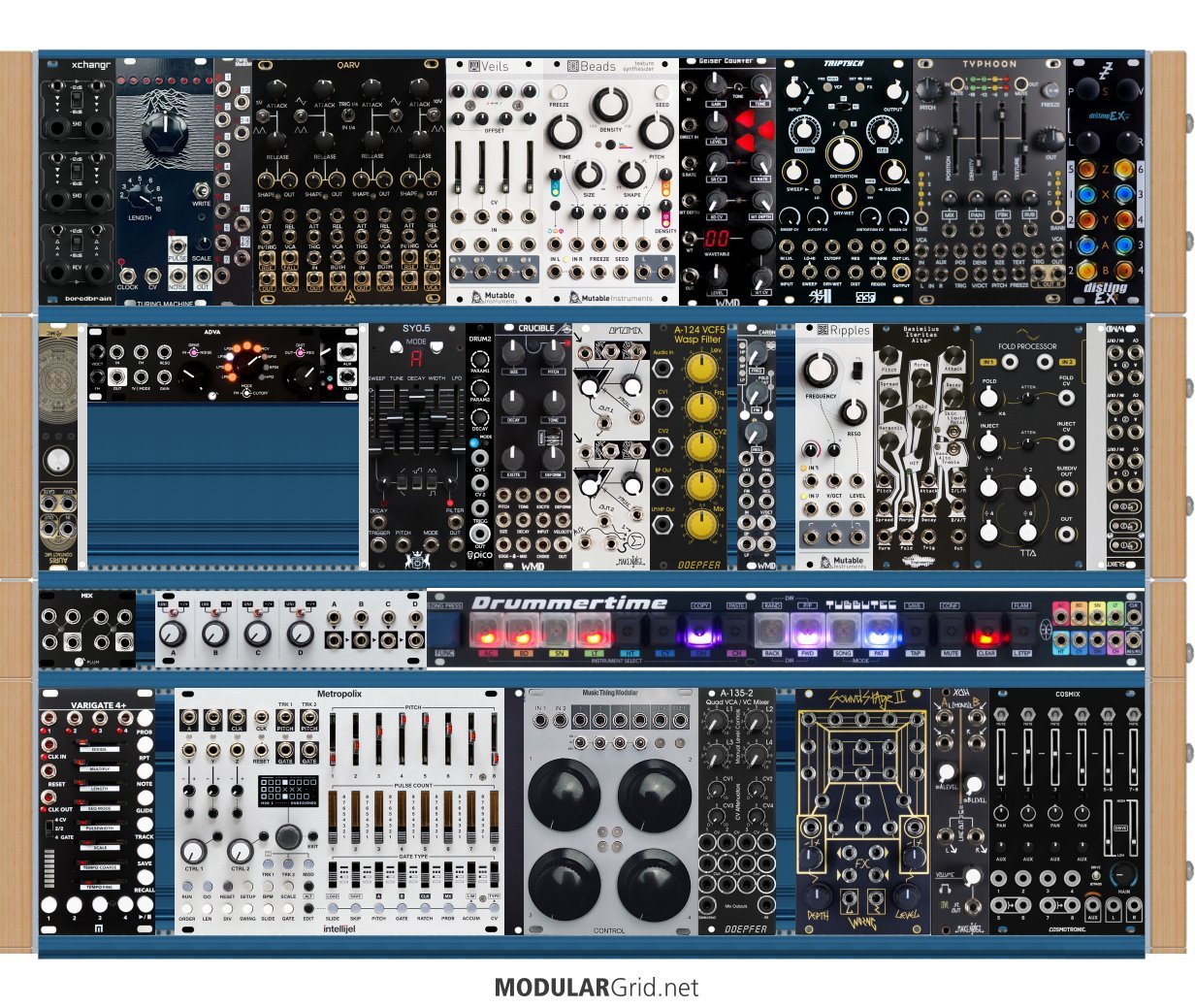The image size is (1195, 1008).
Task: Switch Drummertime to SONG mode
Action: [x=842, y=631]
